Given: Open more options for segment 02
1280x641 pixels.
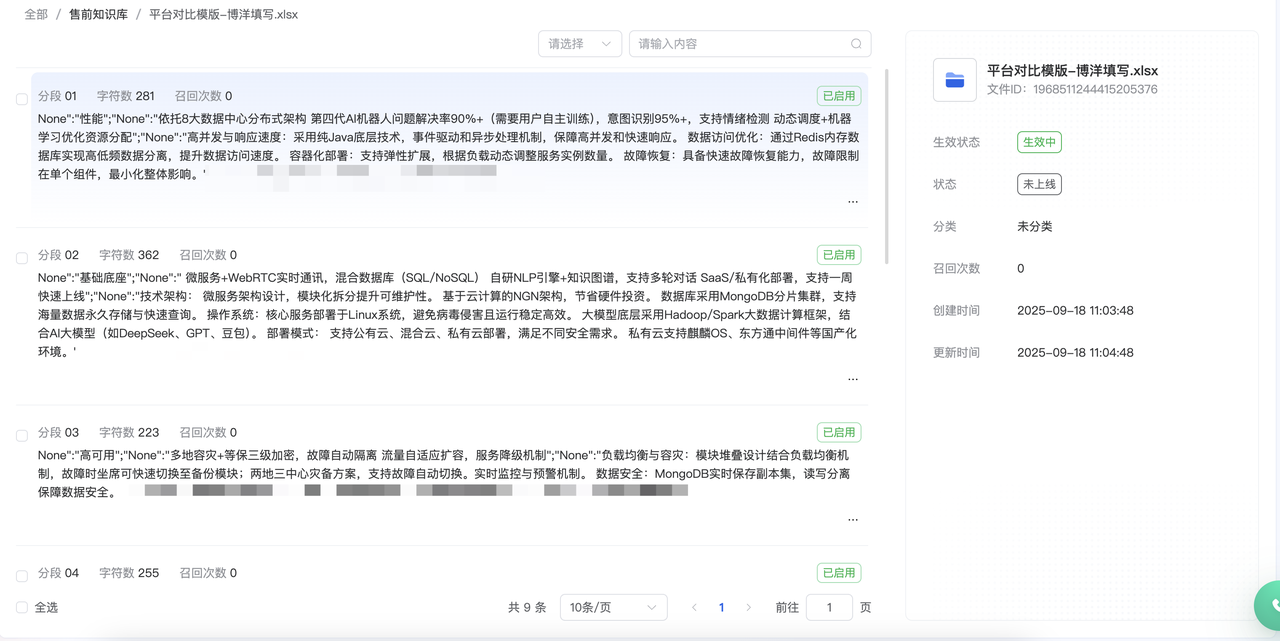Looking at the screenshot, I should pos(852,379).
